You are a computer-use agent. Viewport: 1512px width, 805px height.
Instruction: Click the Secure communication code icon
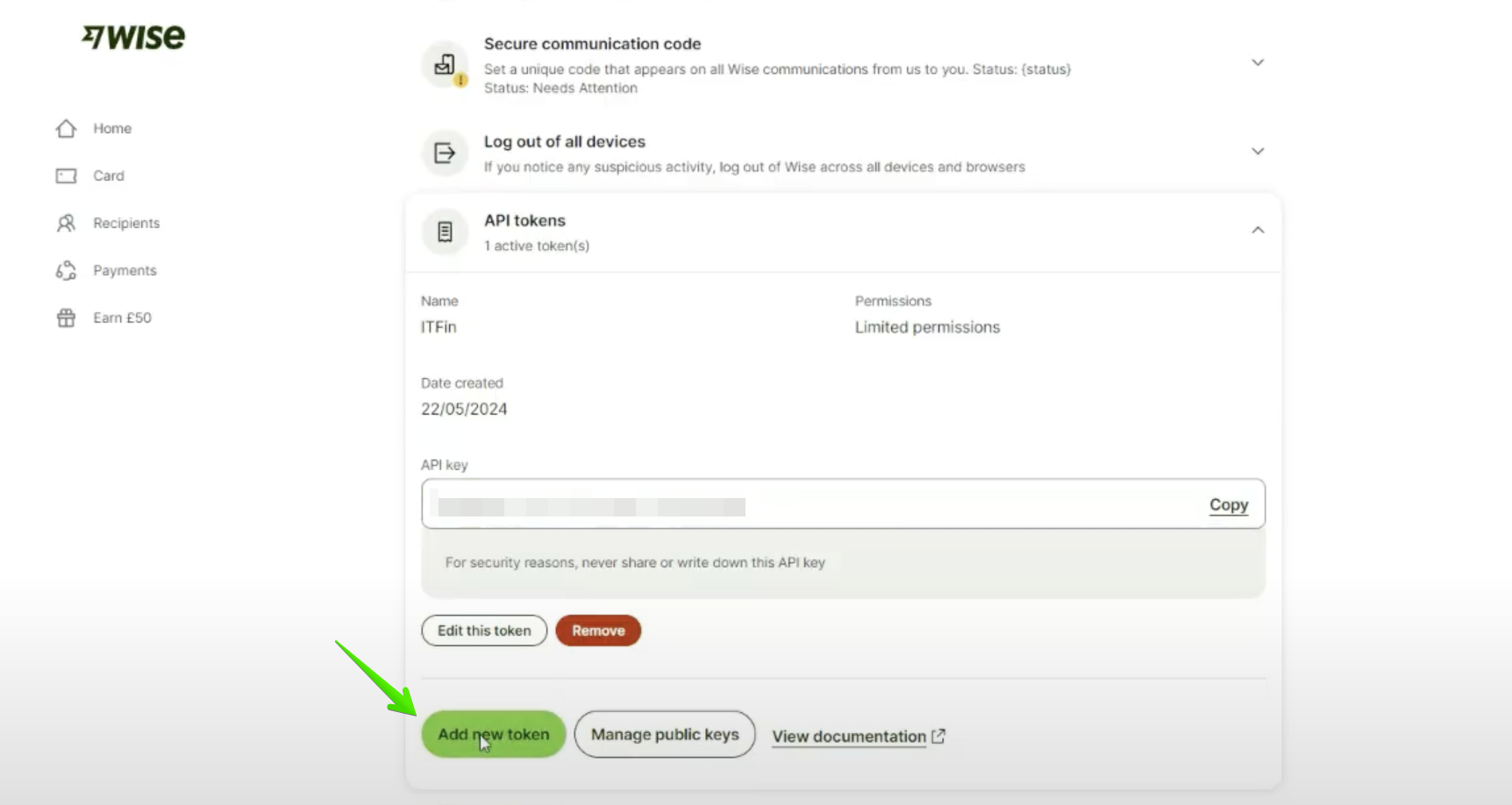click(x=446, y=65)
